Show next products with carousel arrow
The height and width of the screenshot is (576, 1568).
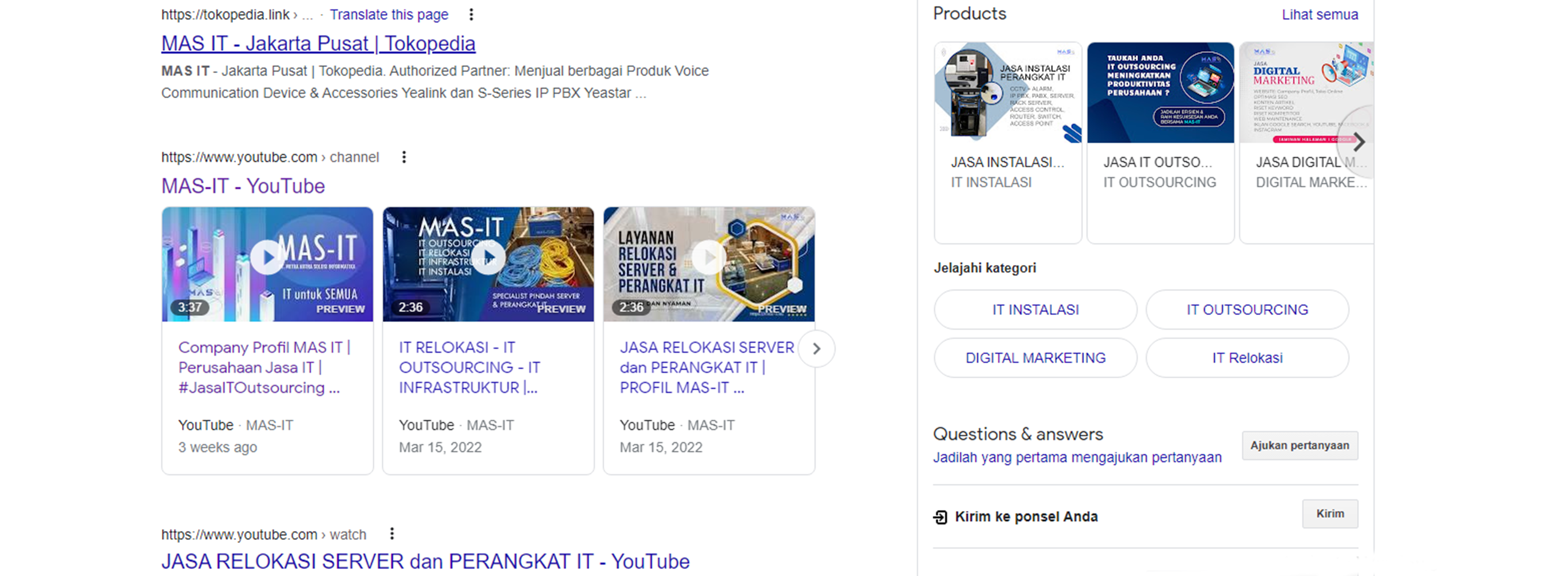(x=1358, y=142)
